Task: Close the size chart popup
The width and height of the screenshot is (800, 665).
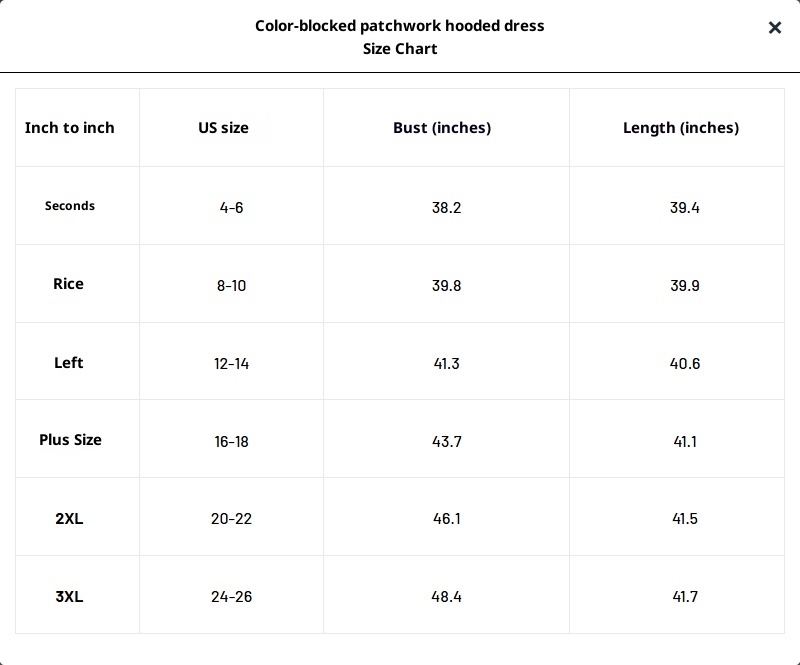Action: tap(774, 28)
